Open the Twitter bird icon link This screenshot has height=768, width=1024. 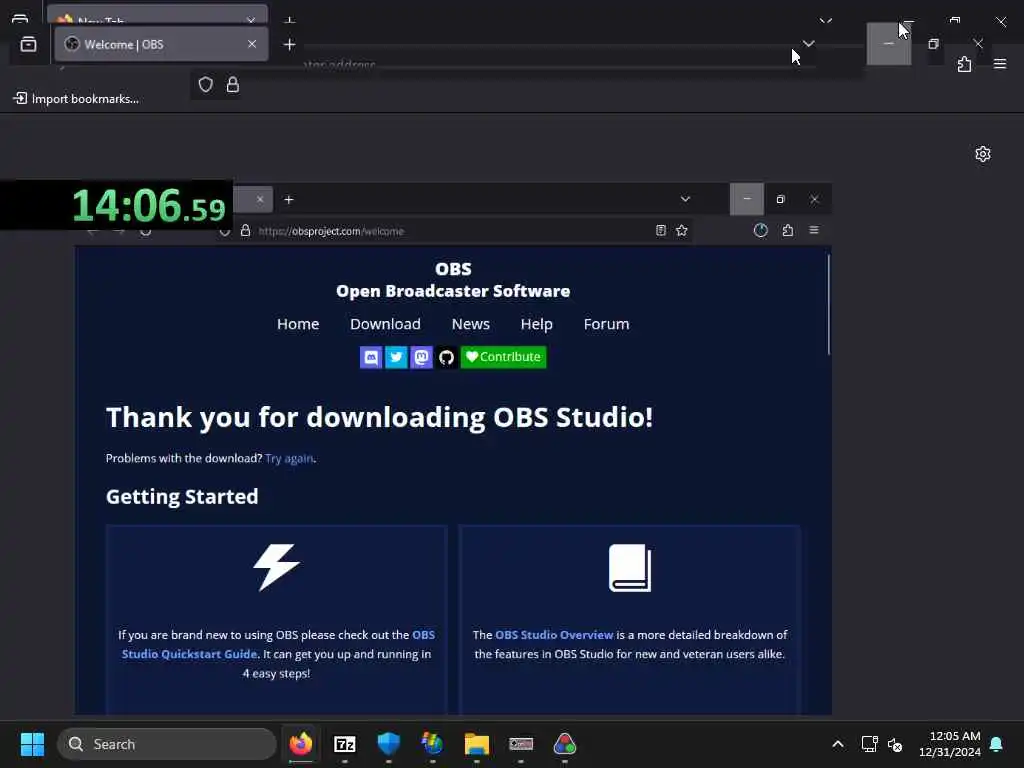click(396, 357)
